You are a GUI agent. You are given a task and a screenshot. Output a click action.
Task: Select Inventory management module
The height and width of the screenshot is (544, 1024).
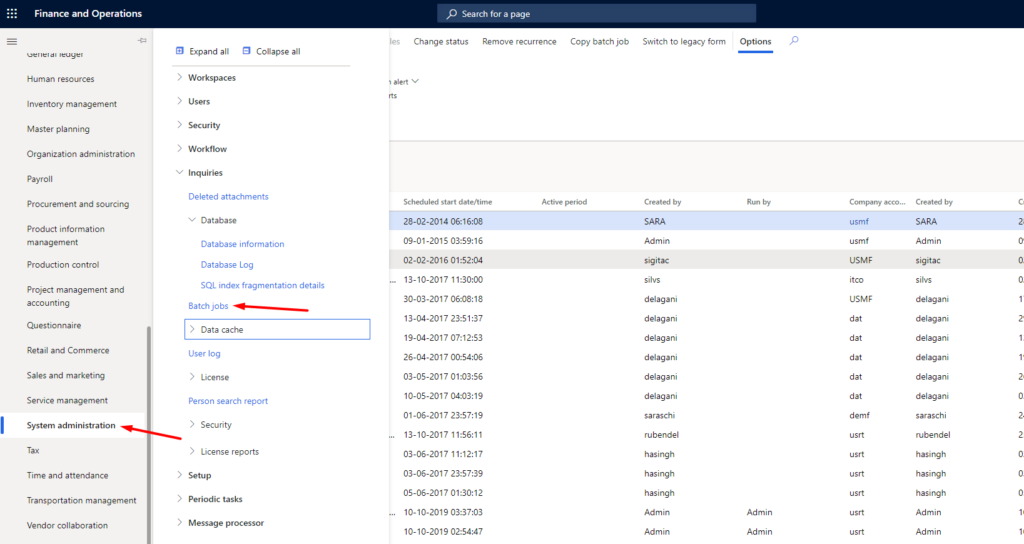[x=72, y=104]
